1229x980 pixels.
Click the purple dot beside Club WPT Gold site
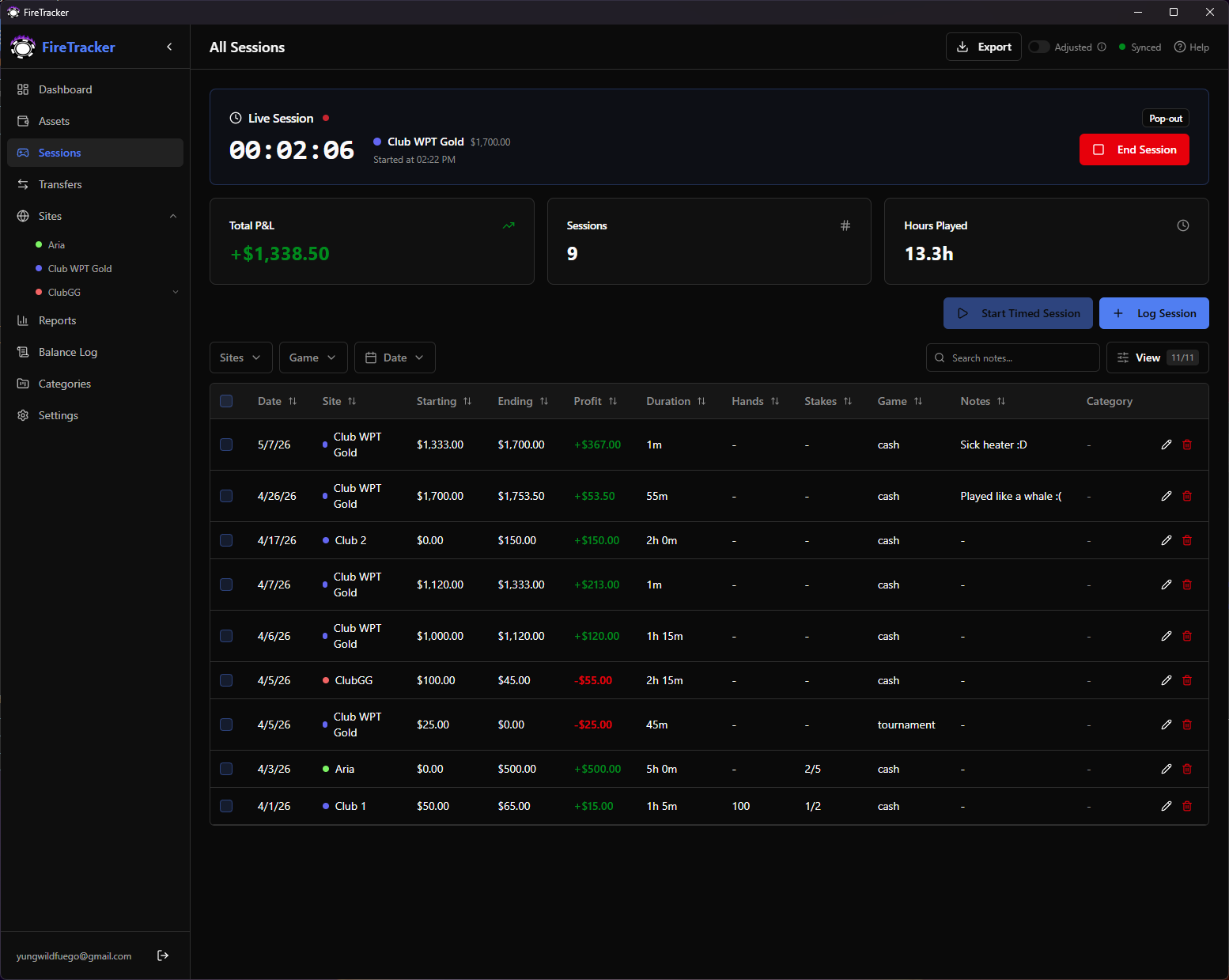point(39,268)
